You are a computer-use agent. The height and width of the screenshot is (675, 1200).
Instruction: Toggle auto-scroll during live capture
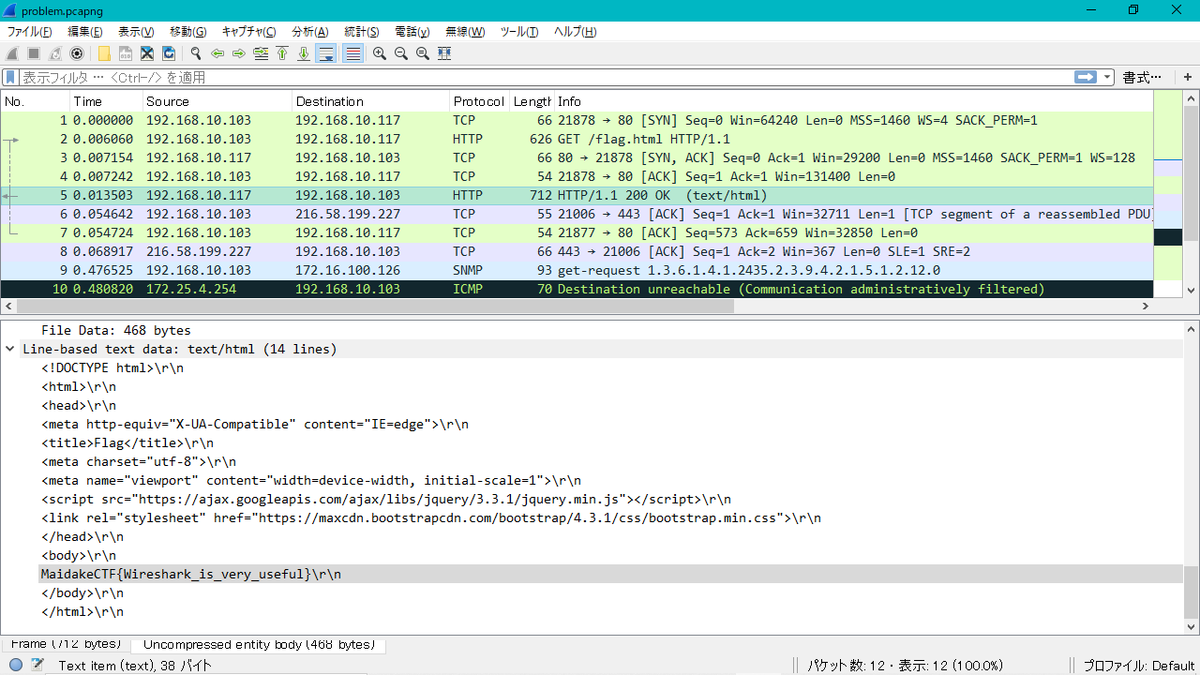click(326, 53)
